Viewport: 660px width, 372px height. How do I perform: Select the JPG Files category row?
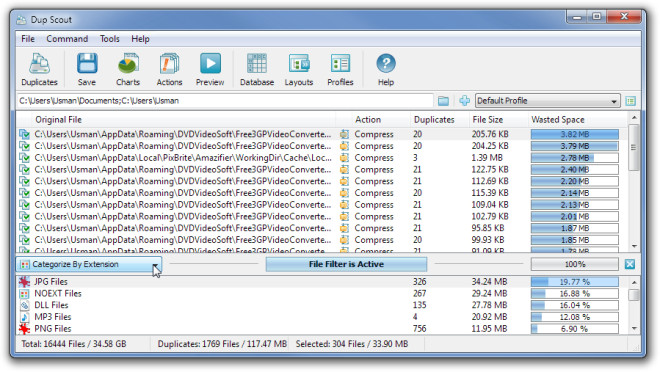322,282
